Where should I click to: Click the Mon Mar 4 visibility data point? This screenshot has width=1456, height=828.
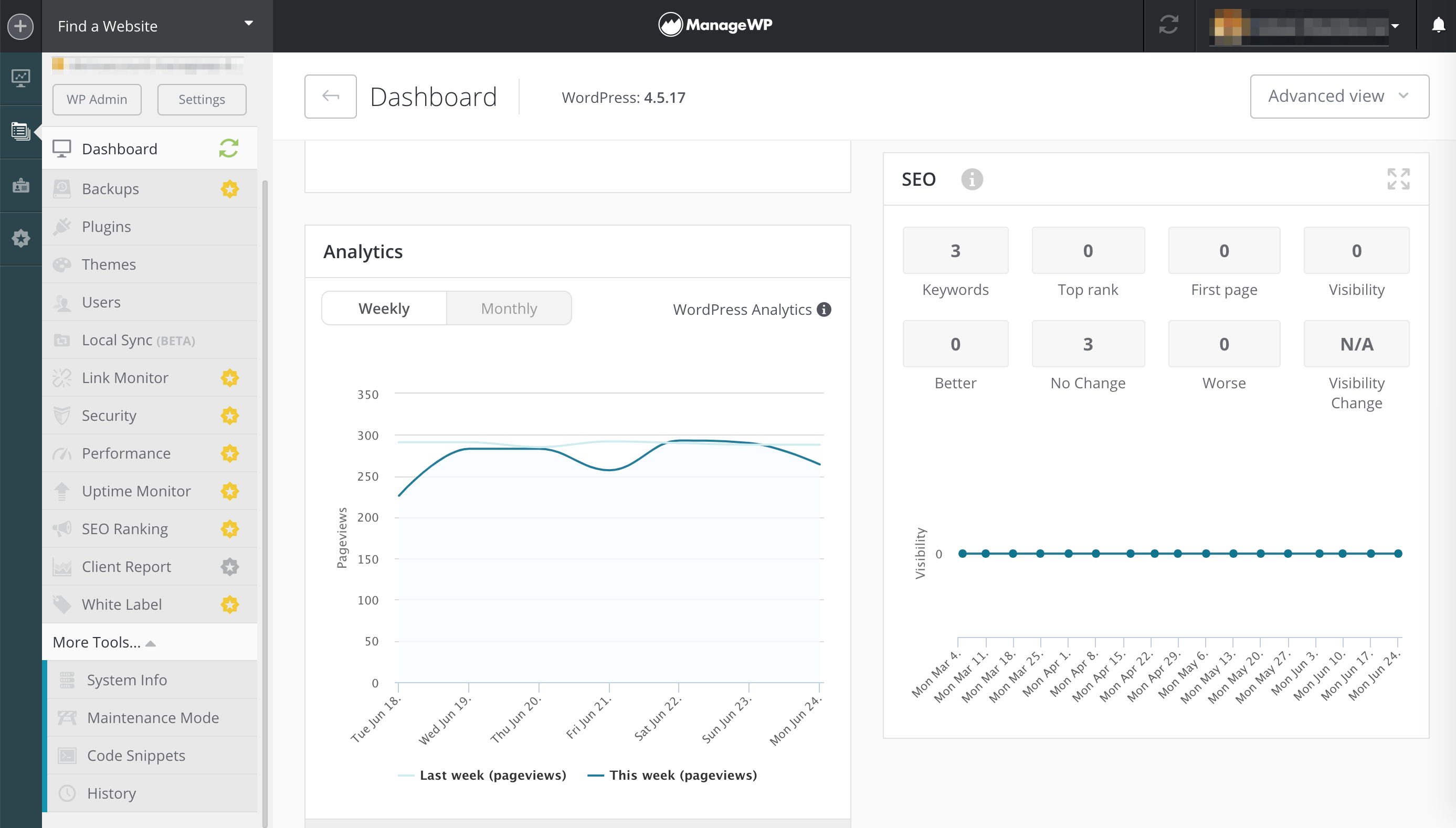[x=962, y=554]
